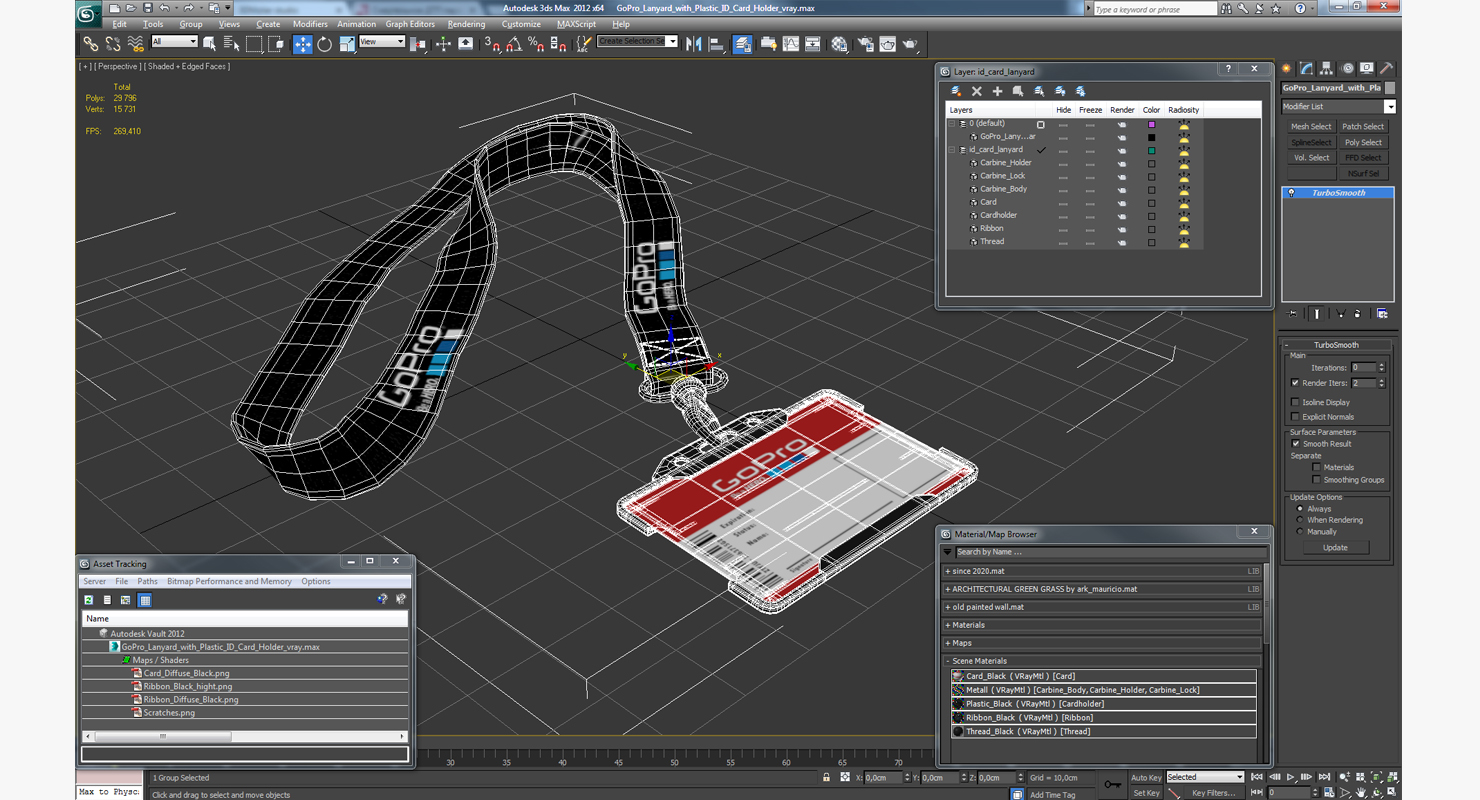Click the Poly Select button

click(1363, 142)
